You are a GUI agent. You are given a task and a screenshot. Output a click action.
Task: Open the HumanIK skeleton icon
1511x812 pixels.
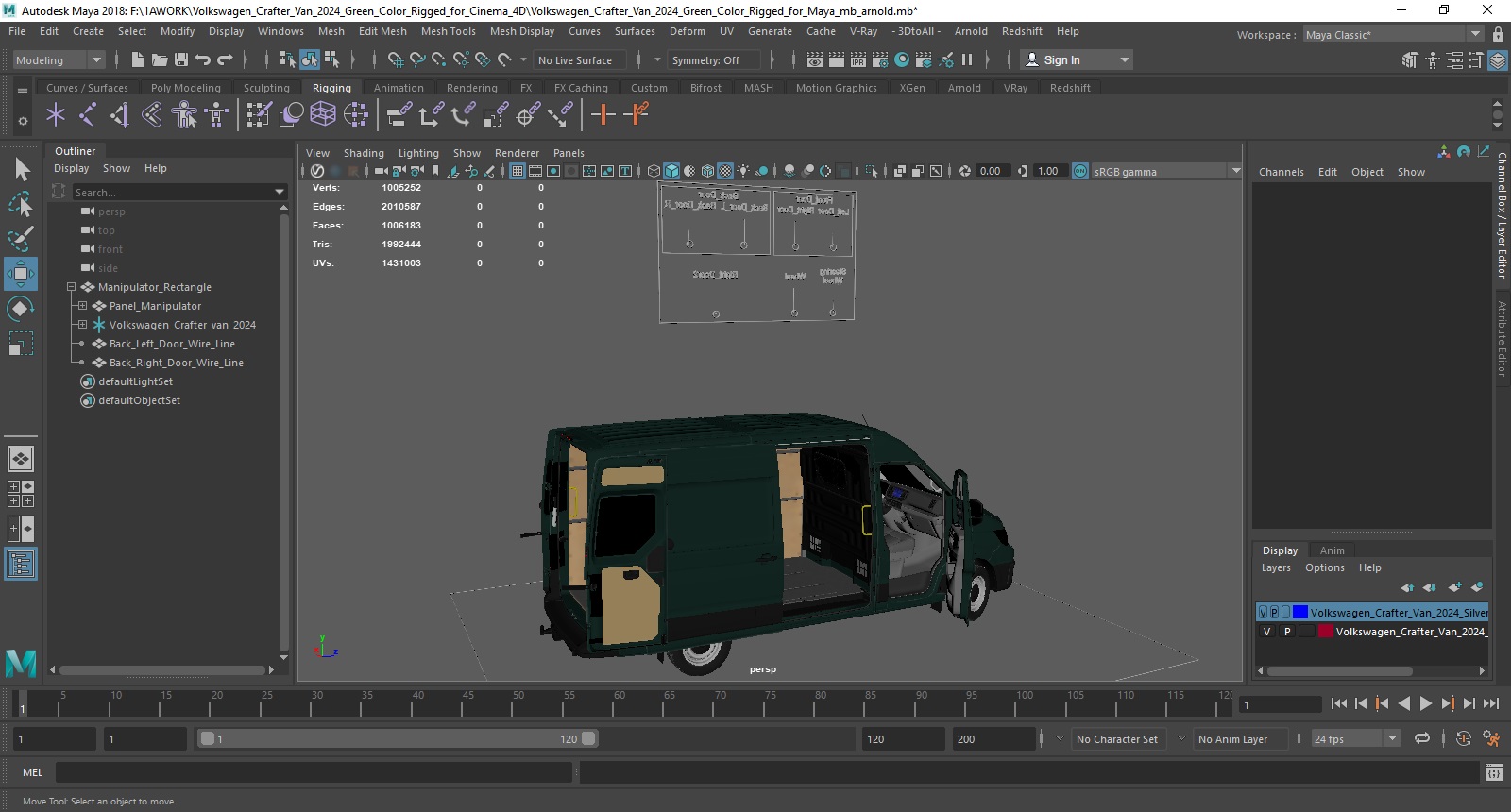pyautogui.click(x=216, y=115)
